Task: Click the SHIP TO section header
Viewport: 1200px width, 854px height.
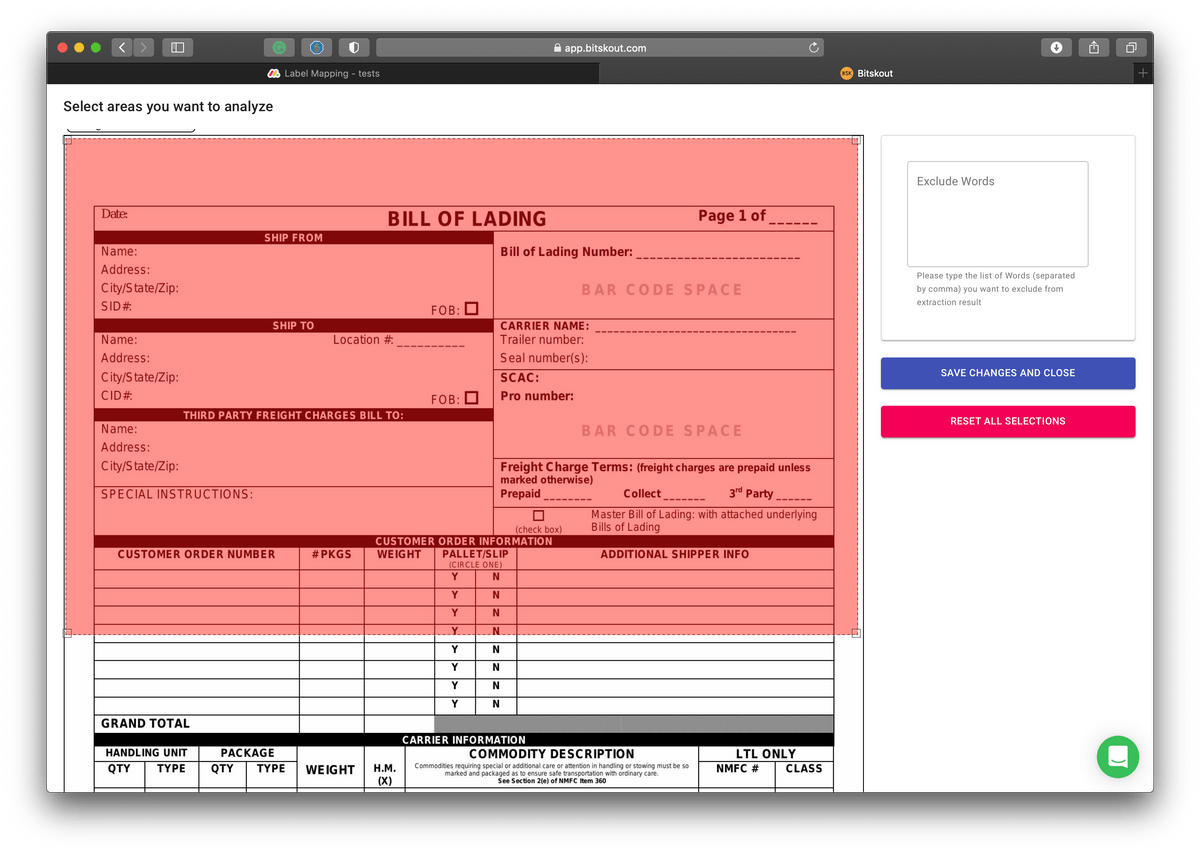Action: (x=293, y=326)
